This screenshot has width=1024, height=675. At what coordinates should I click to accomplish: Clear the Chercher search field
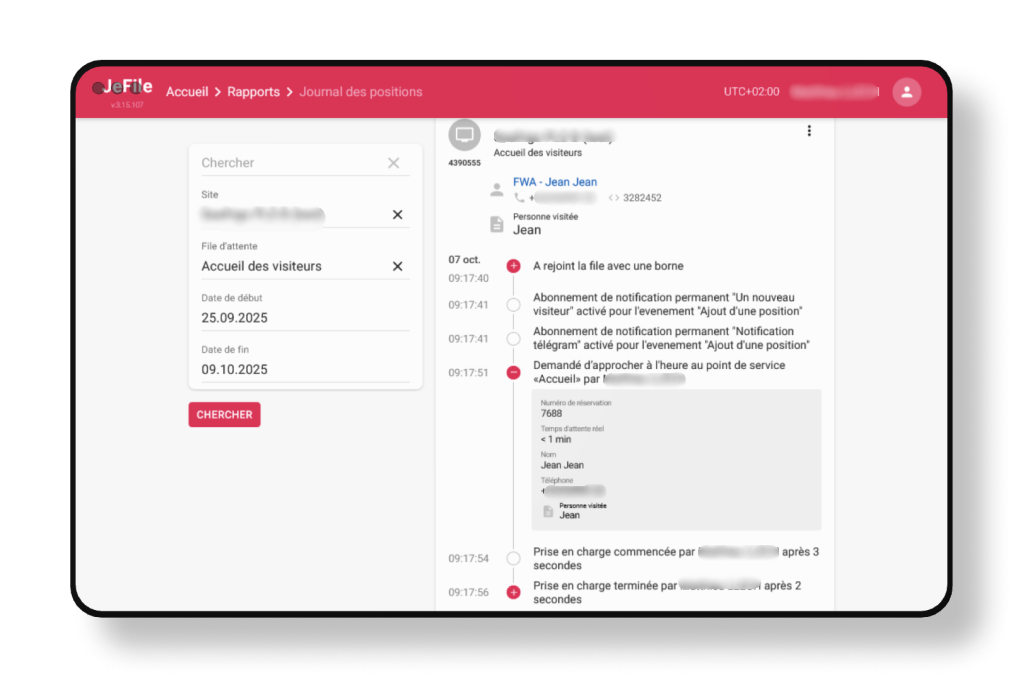pyautogui.click(x=393, y=163)
